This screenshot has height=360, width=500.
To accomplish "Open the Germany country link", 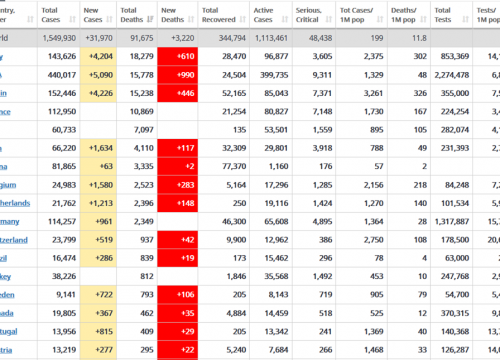I will click(10, 222).
